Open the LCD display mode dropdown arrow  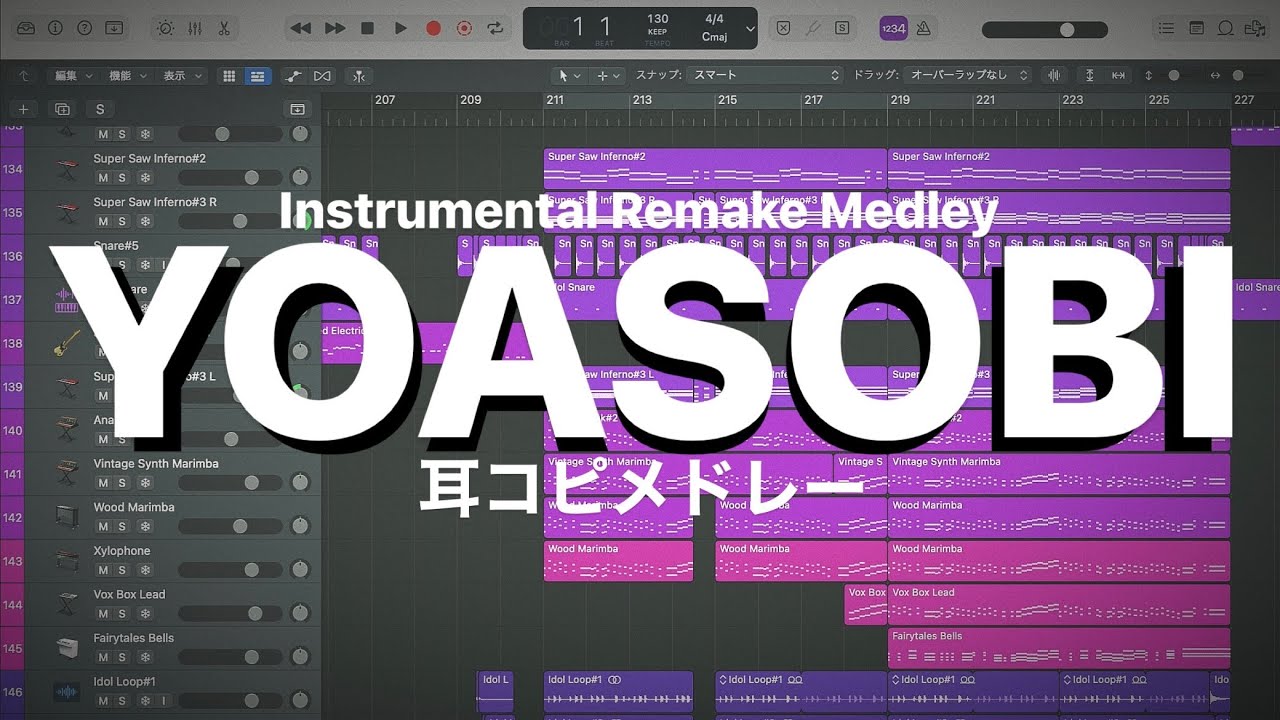pos(749,29)
